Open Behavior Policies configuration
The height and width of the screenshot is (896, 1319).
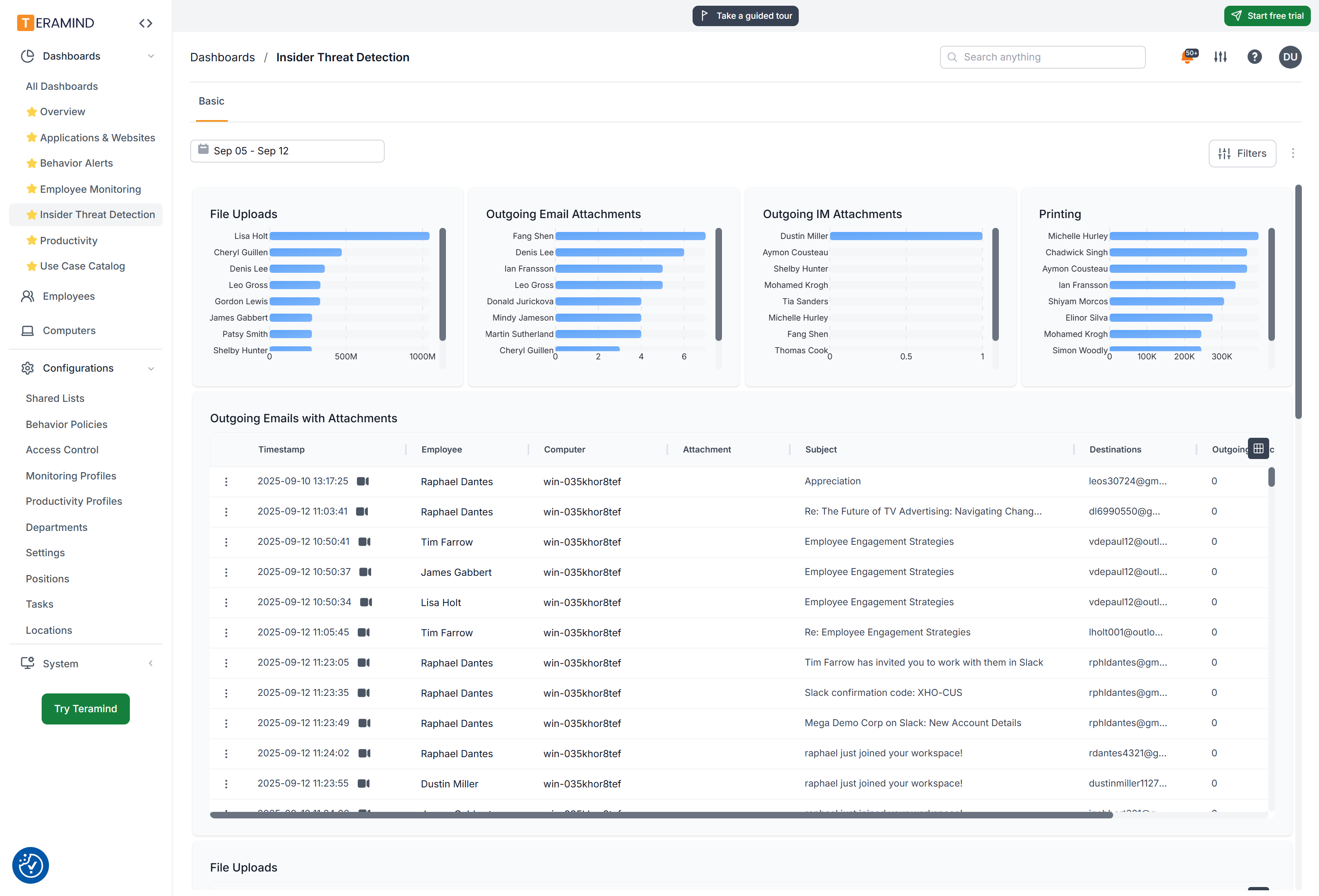coord(67,424)
